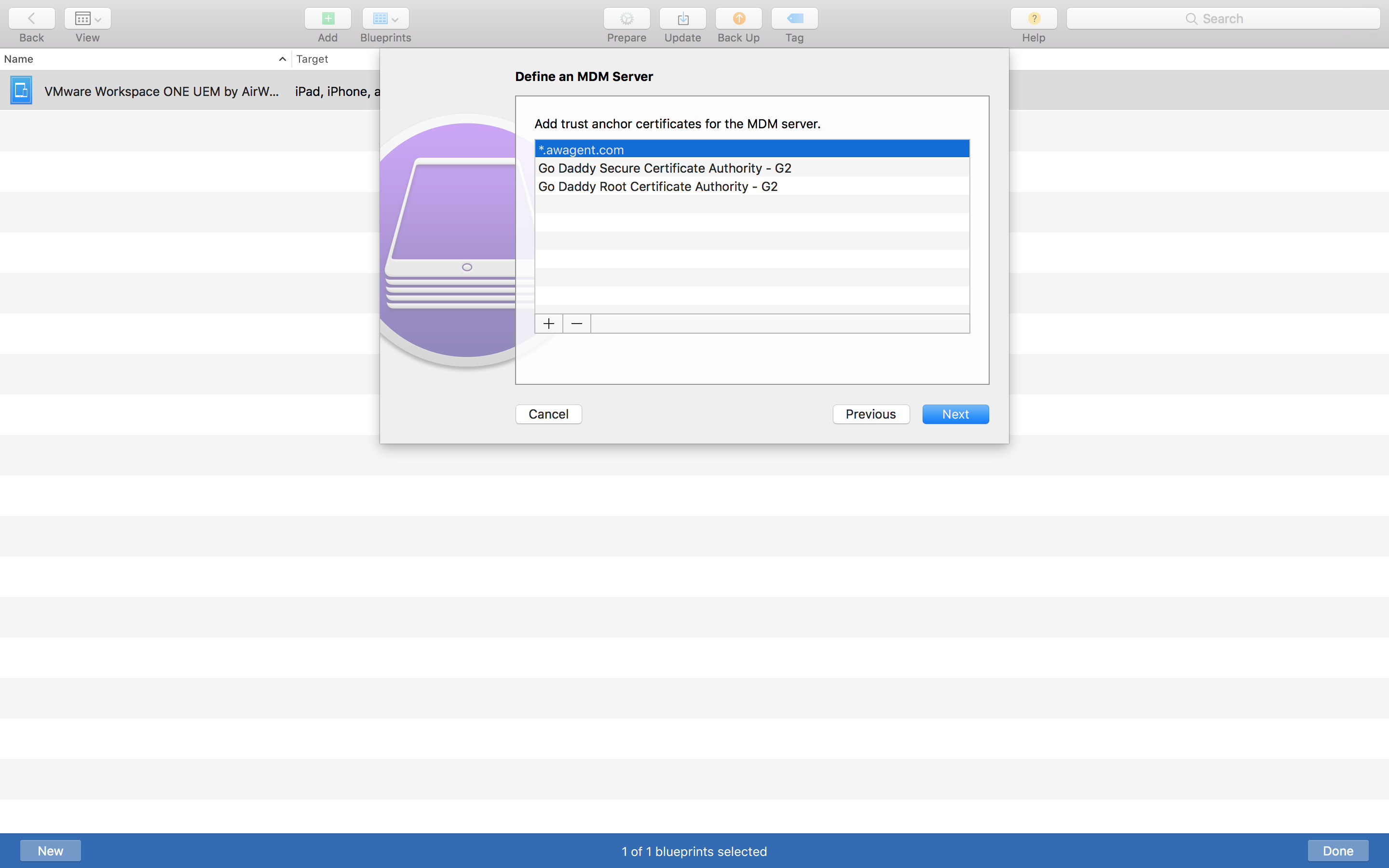The width and height of the screenshot is (1389, 868).
Task: Click the Update toolbar icon
Action: 682,18
